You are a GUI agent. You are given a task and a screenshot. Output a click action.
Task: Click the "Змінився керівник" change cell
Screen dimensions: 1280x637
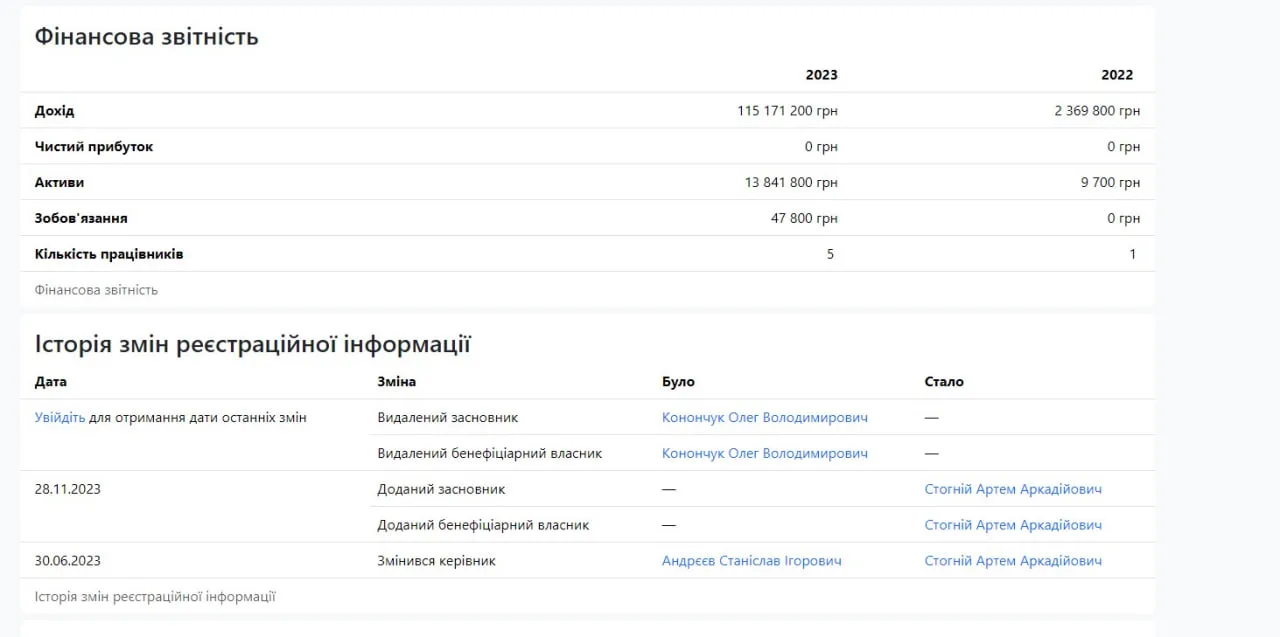[437, 561]
